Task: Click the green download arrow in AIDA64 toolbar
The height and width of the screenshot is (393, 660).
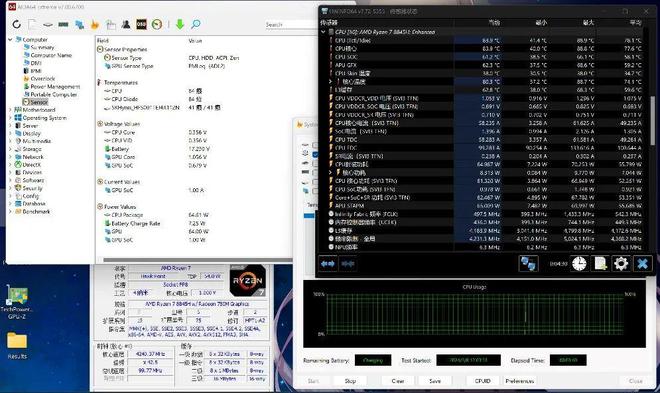Action: (180, 24)
